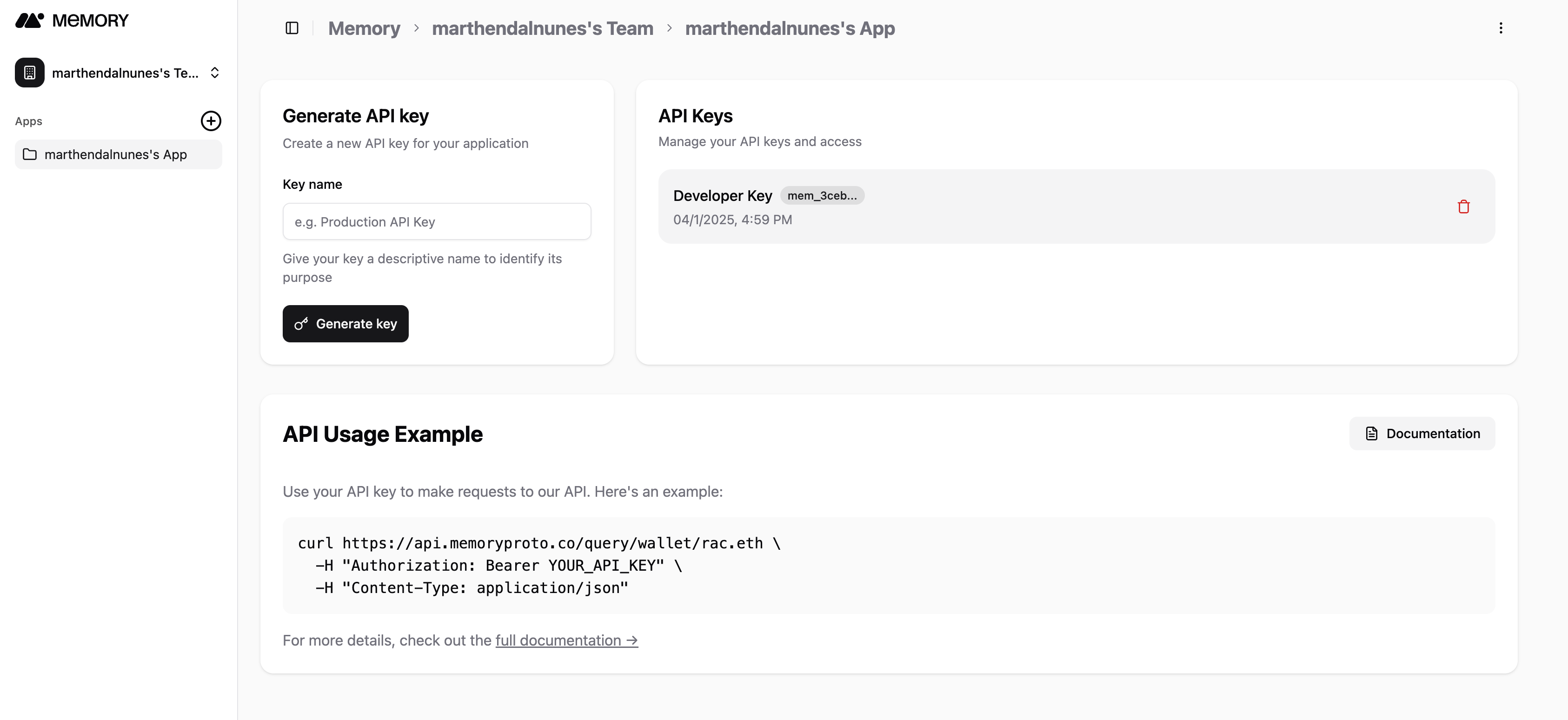Open the three-dot options menu
Image resolution: width=1568 pixels, height=720 pixels.
(1501, 28)
